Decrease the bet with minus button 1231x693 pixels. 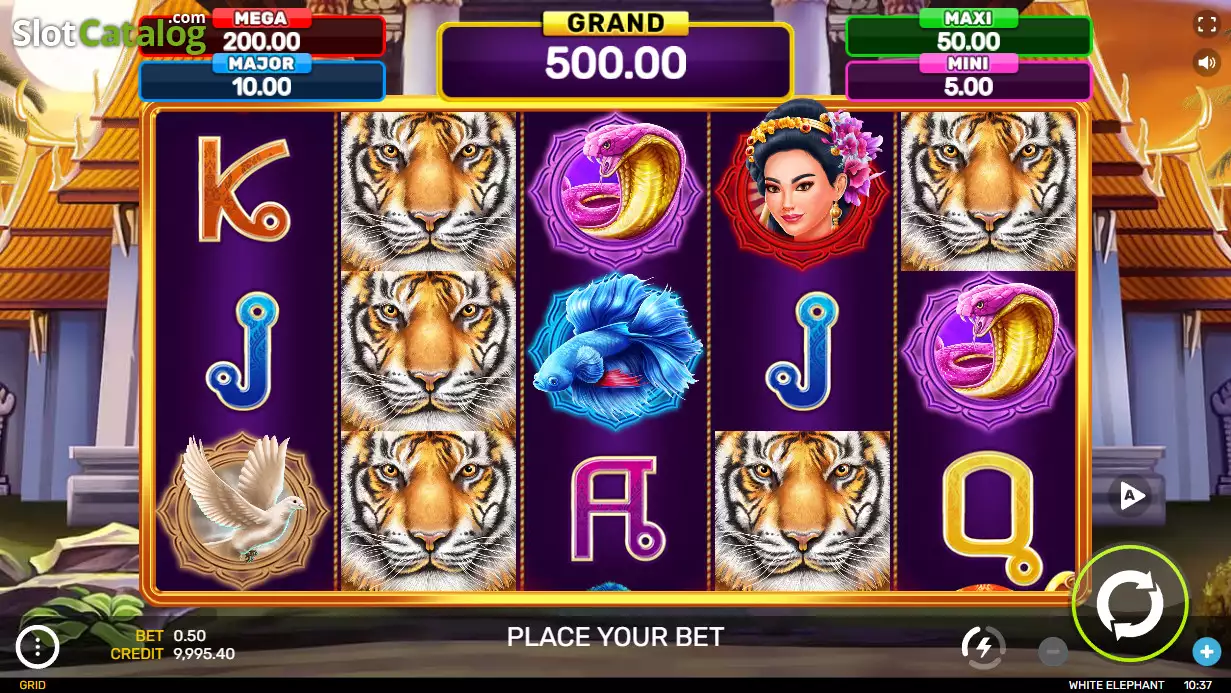coord(1052,652)
